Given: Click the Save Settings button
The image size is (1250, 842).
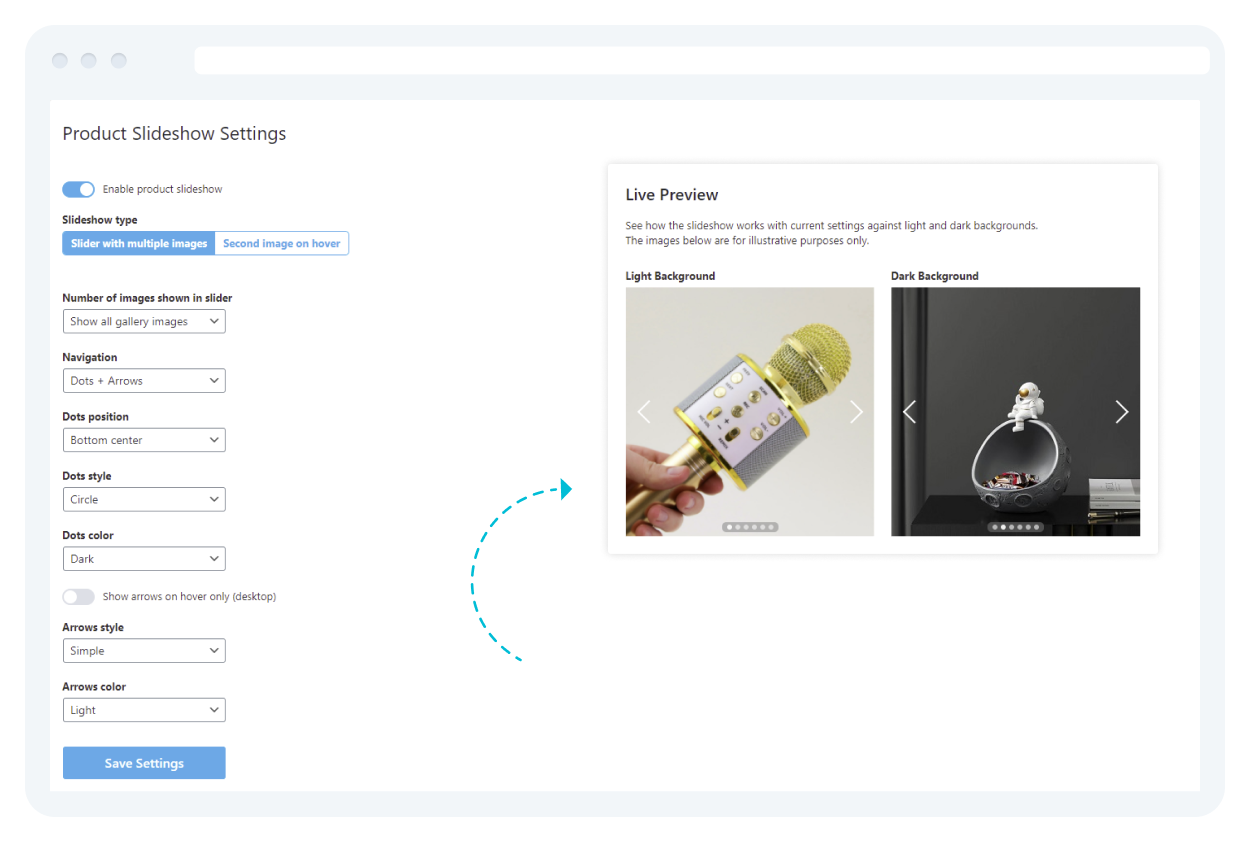Looking at the screenshot, I should click(x=144, y=763).
